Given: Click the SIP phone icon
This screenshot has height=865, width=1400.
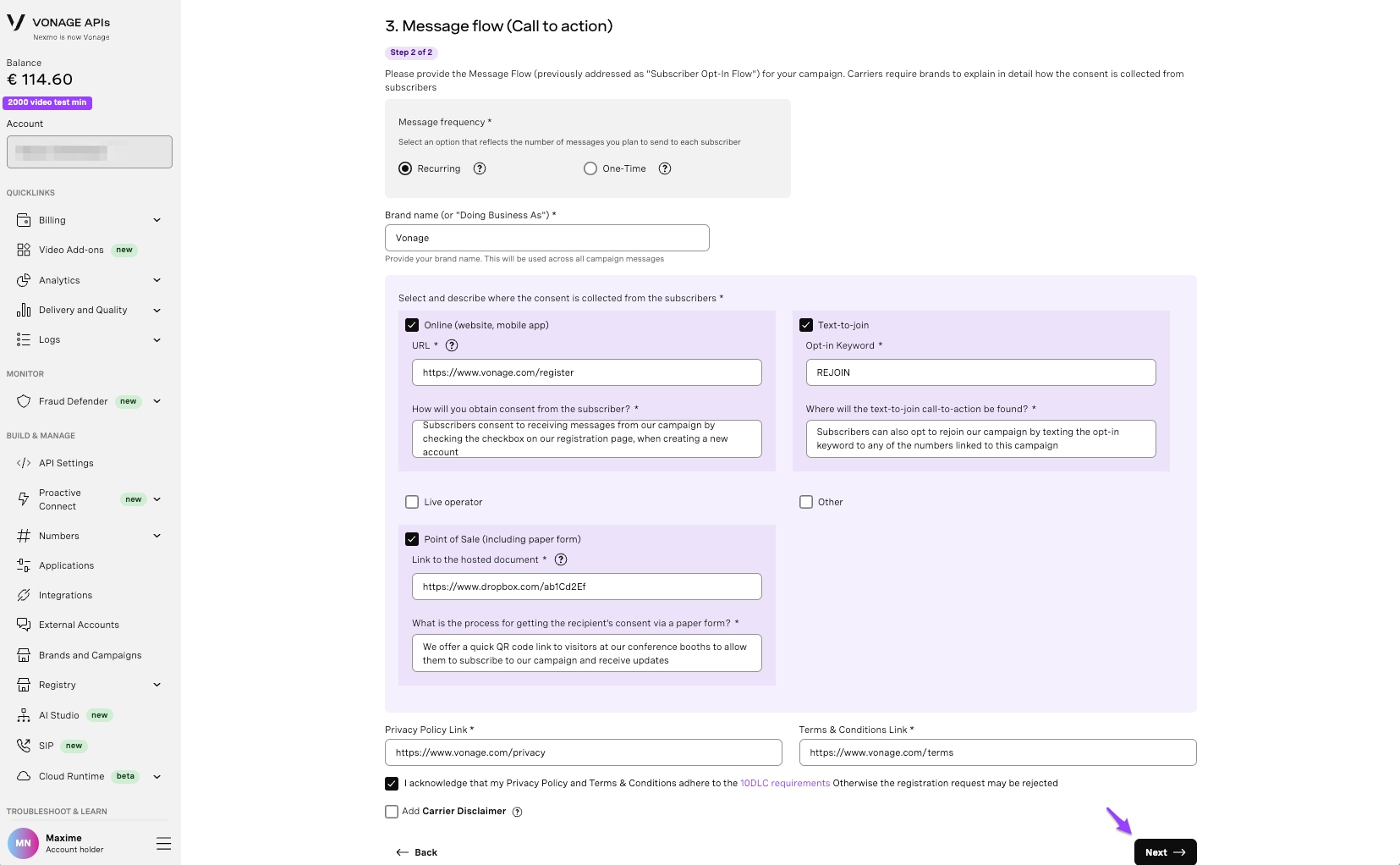Looking at the screenshot, I should point(24,746).
